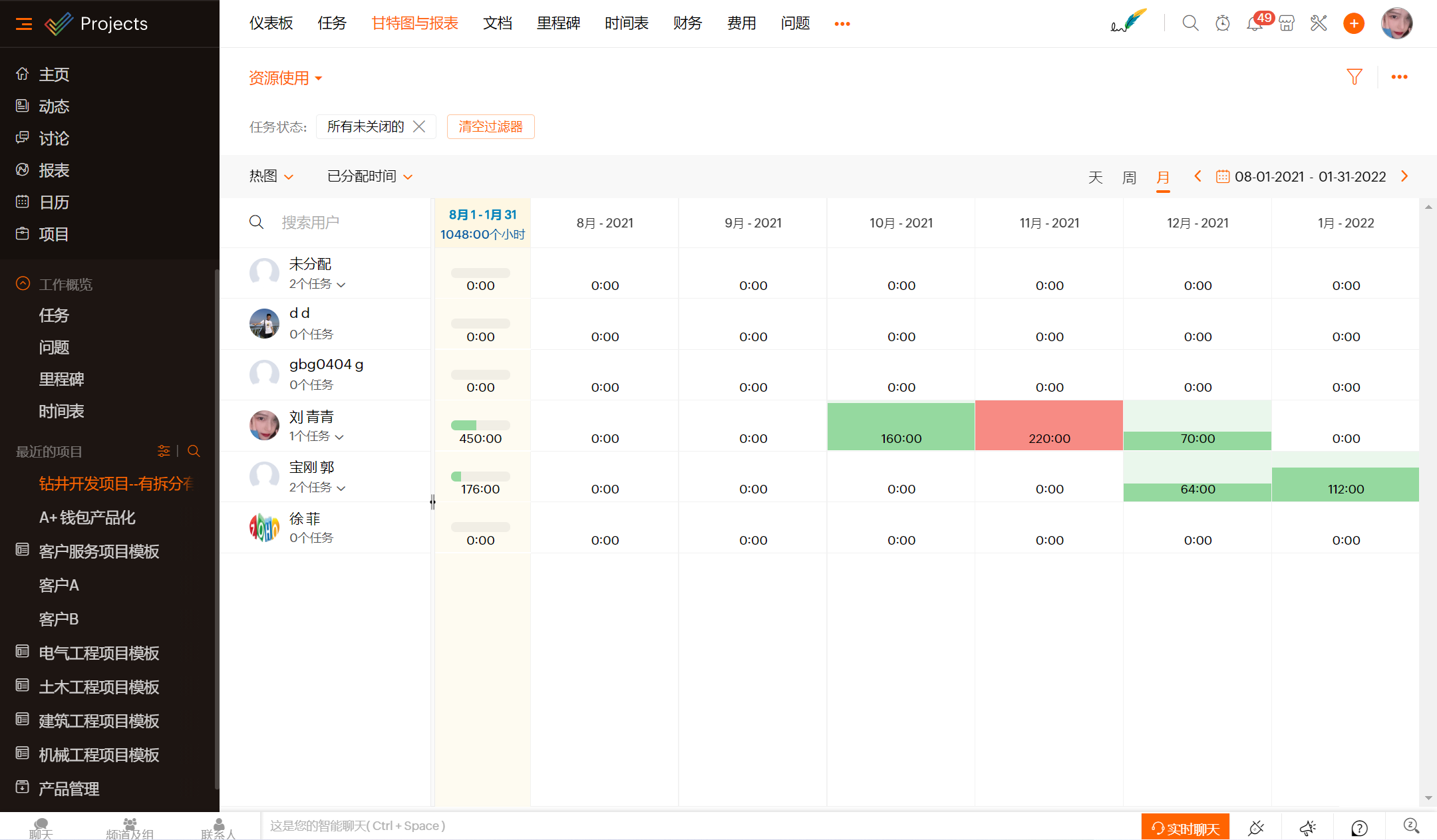1437x840 pixels.
Task: Switch timeline view to 周 (week)
Action: point(1129,178)
